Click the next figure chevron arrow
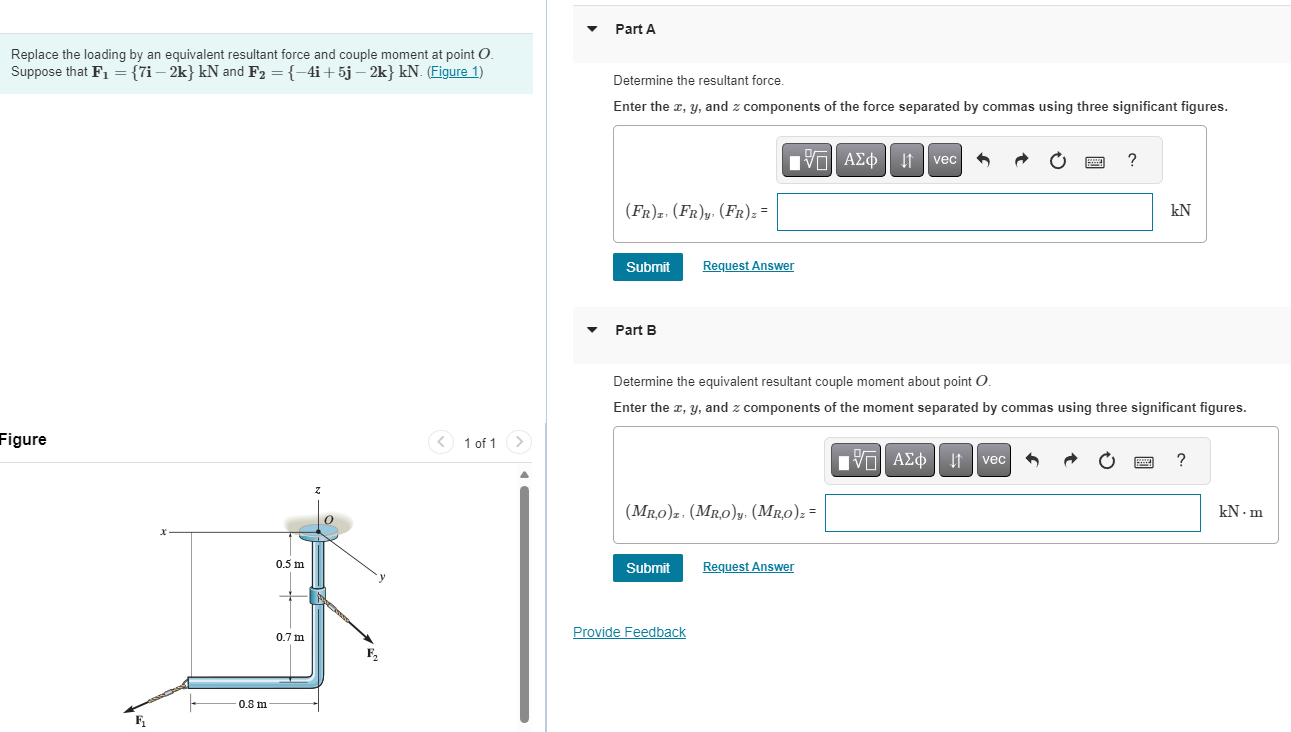1291x732 pixels. (519, 442)
